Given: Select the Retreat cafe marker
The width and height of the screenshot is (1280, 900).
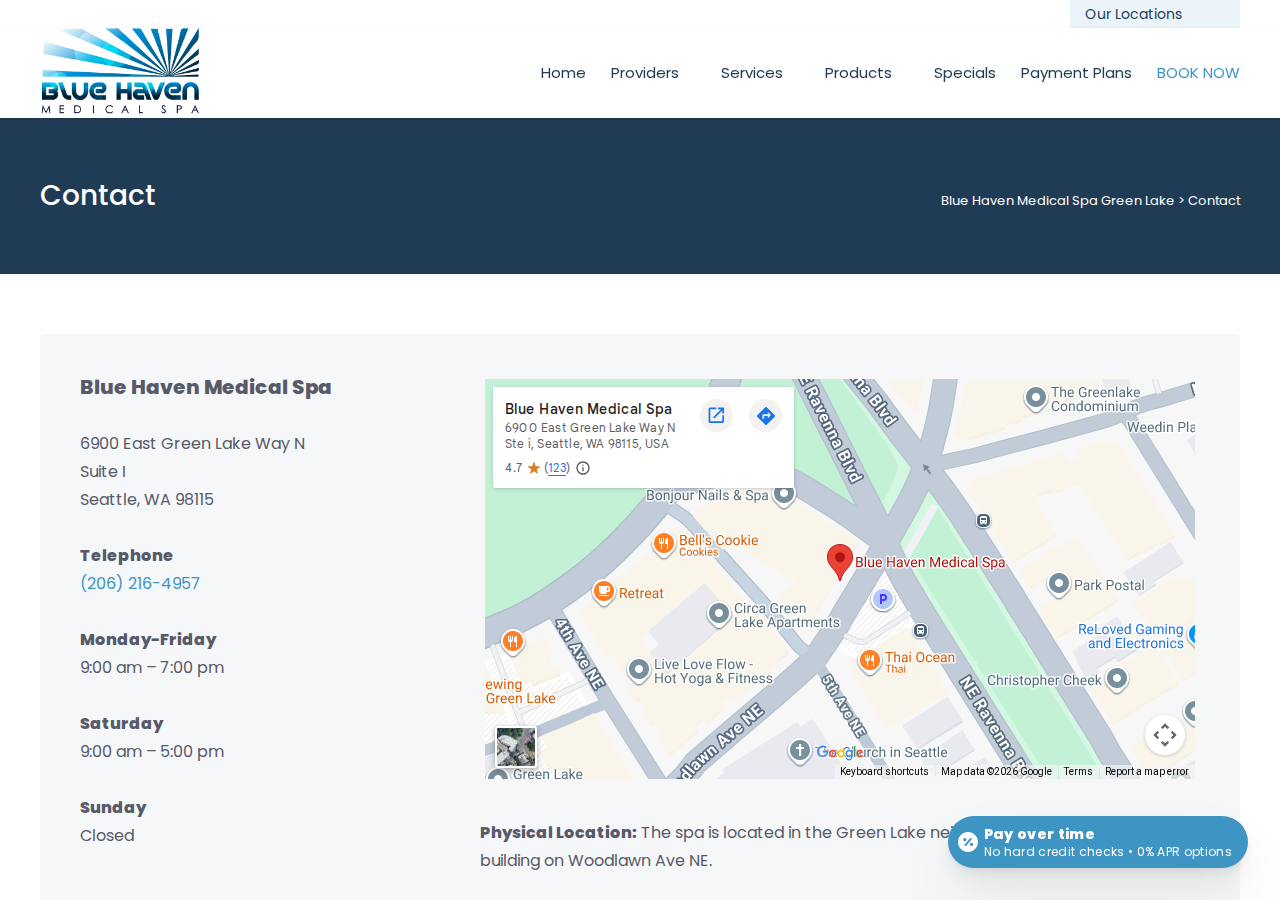Looking at the screenshot, I should (x=603, y=592).
